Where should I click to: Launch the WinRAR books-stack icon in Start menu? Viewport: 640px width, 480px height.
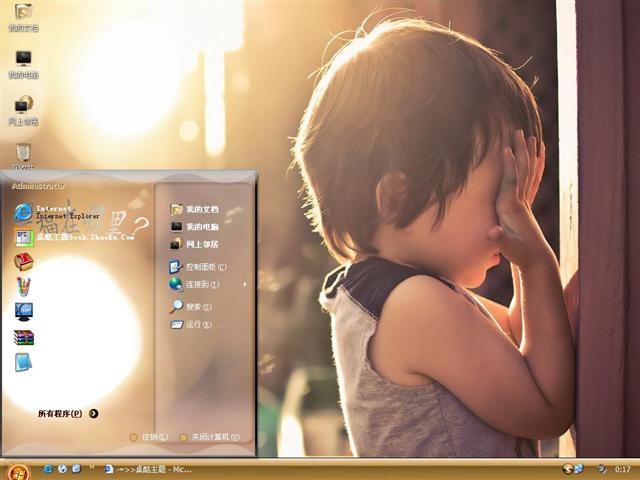(x=24, y=337)
